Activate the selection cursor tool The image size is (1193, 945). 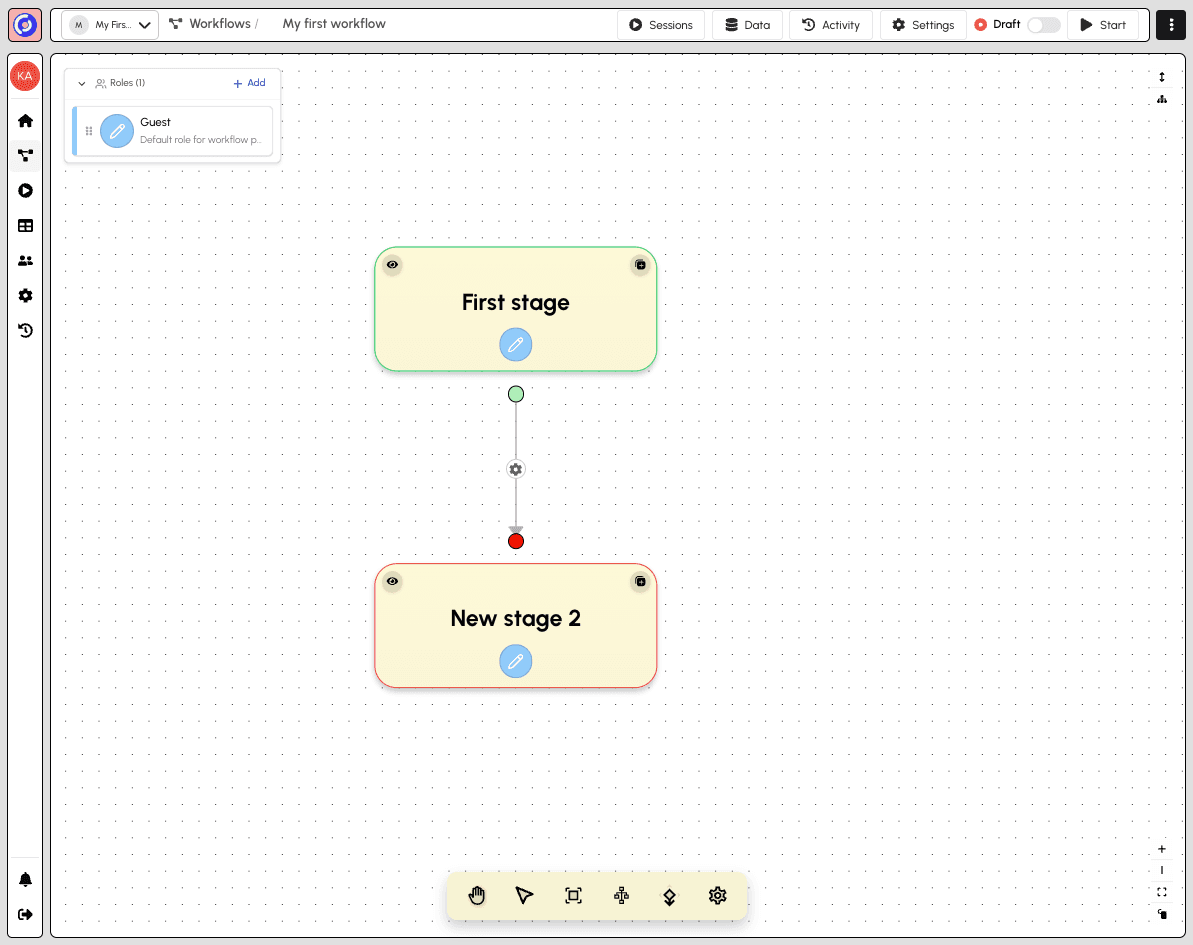[524, 896]
